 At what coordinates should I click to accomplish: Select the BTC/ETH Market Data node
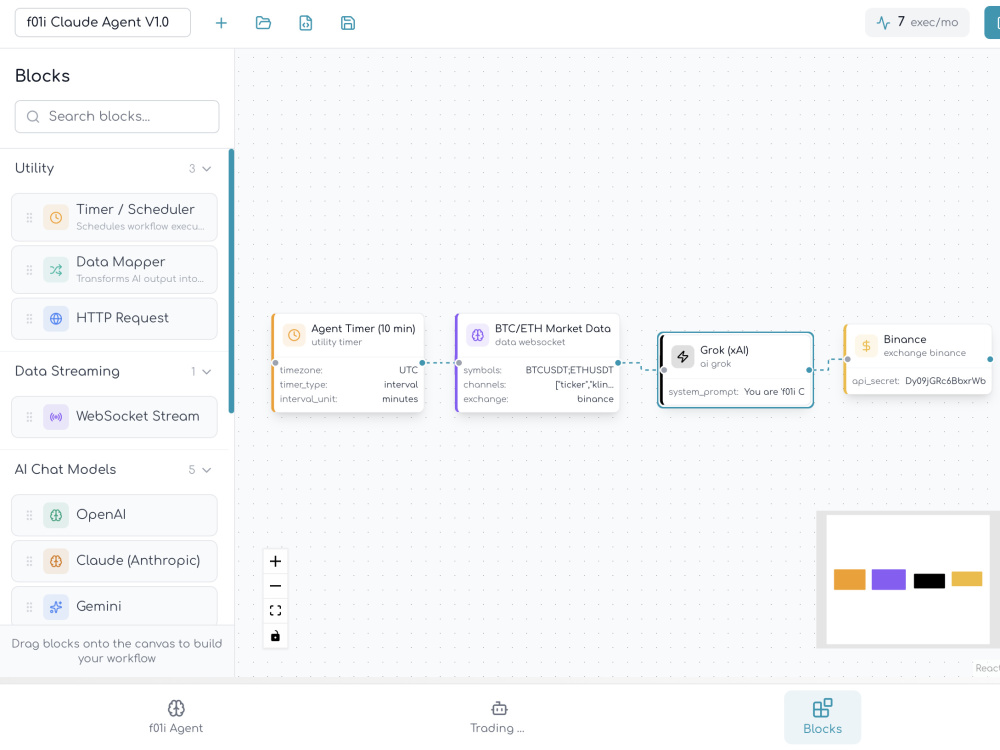(x=537, y=363)
